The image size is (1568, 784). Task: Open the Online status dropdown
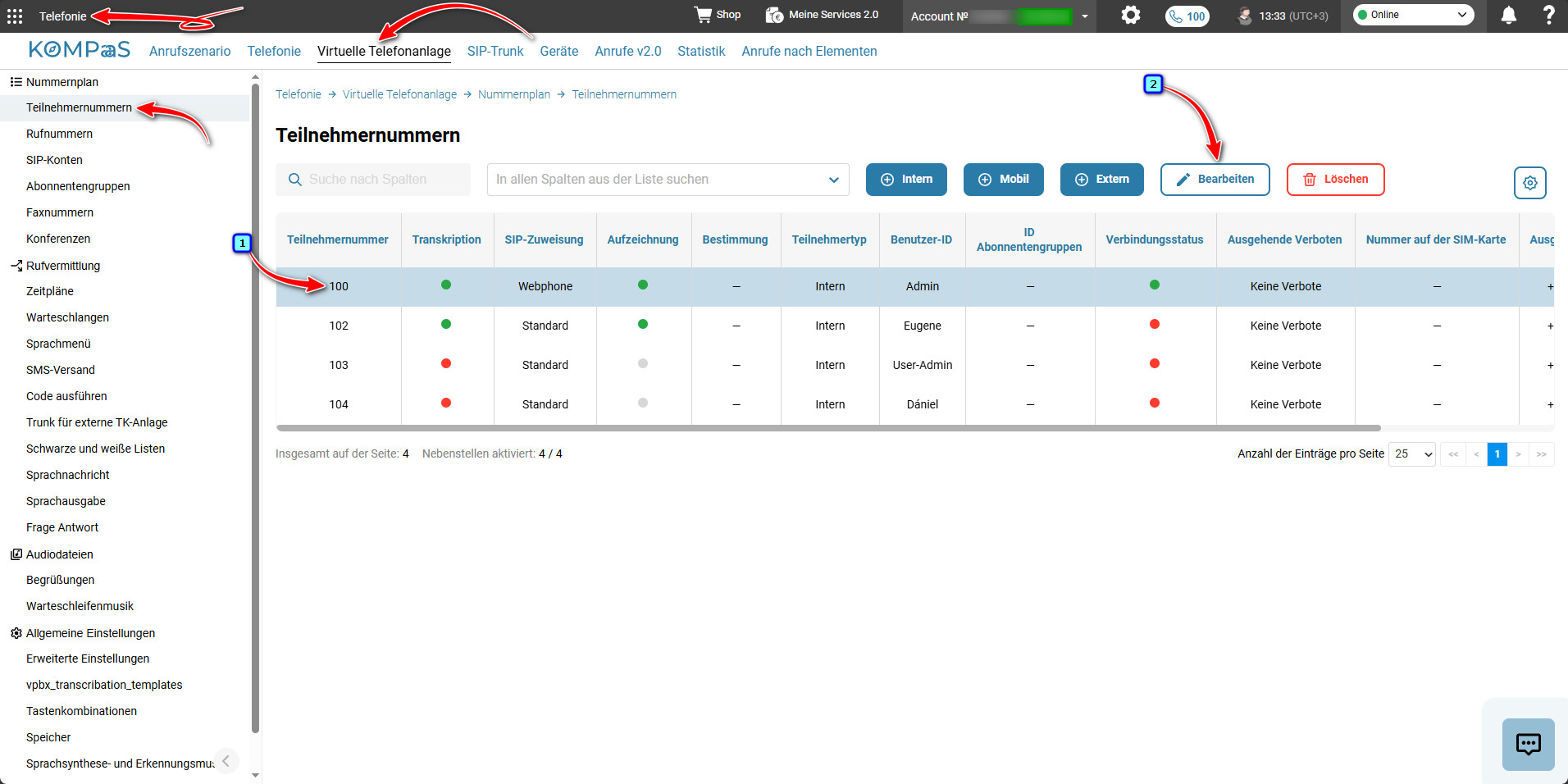1413,15
